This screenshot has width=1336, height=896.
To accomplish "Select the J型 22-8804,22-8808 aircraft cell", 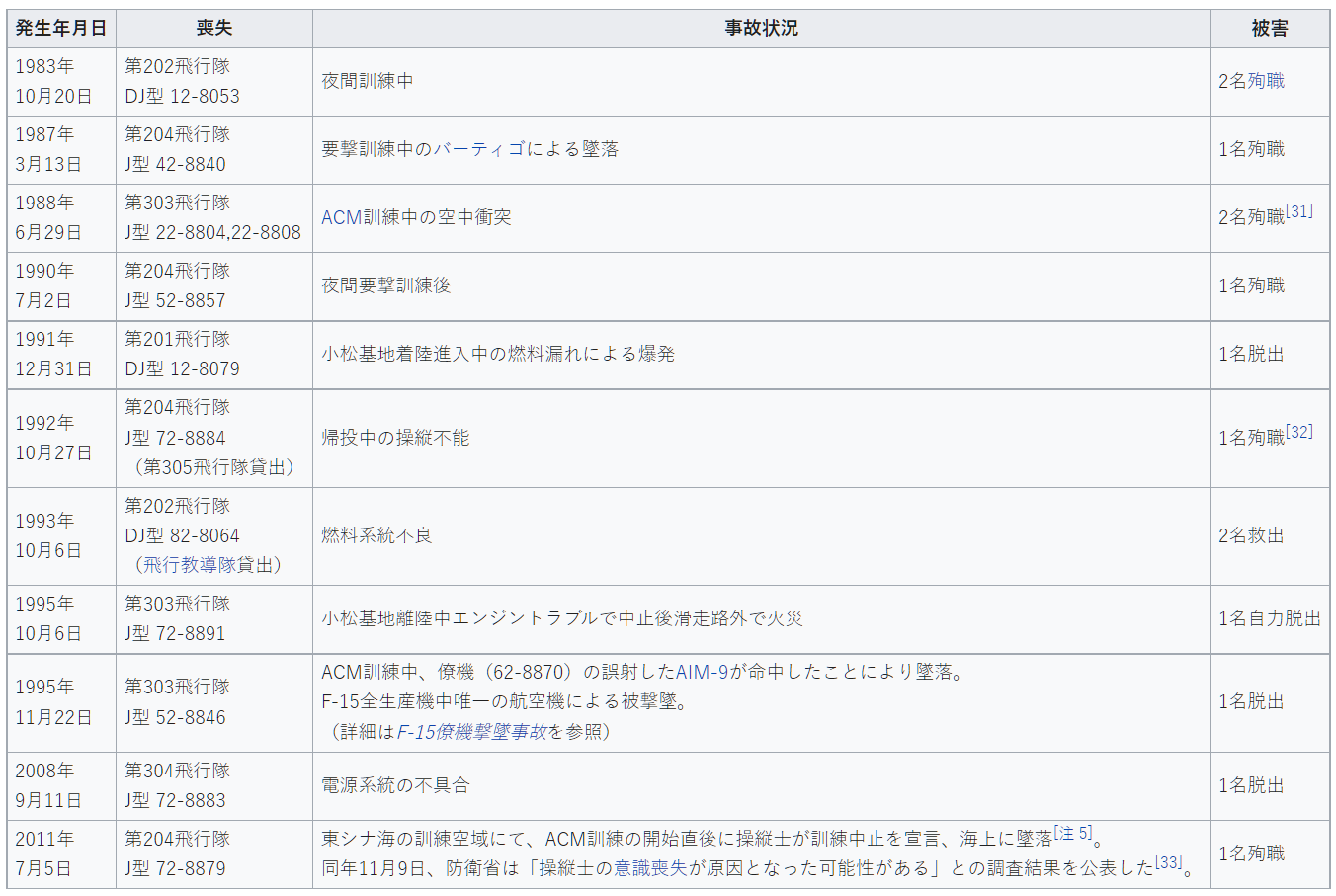I will point(212,232).
